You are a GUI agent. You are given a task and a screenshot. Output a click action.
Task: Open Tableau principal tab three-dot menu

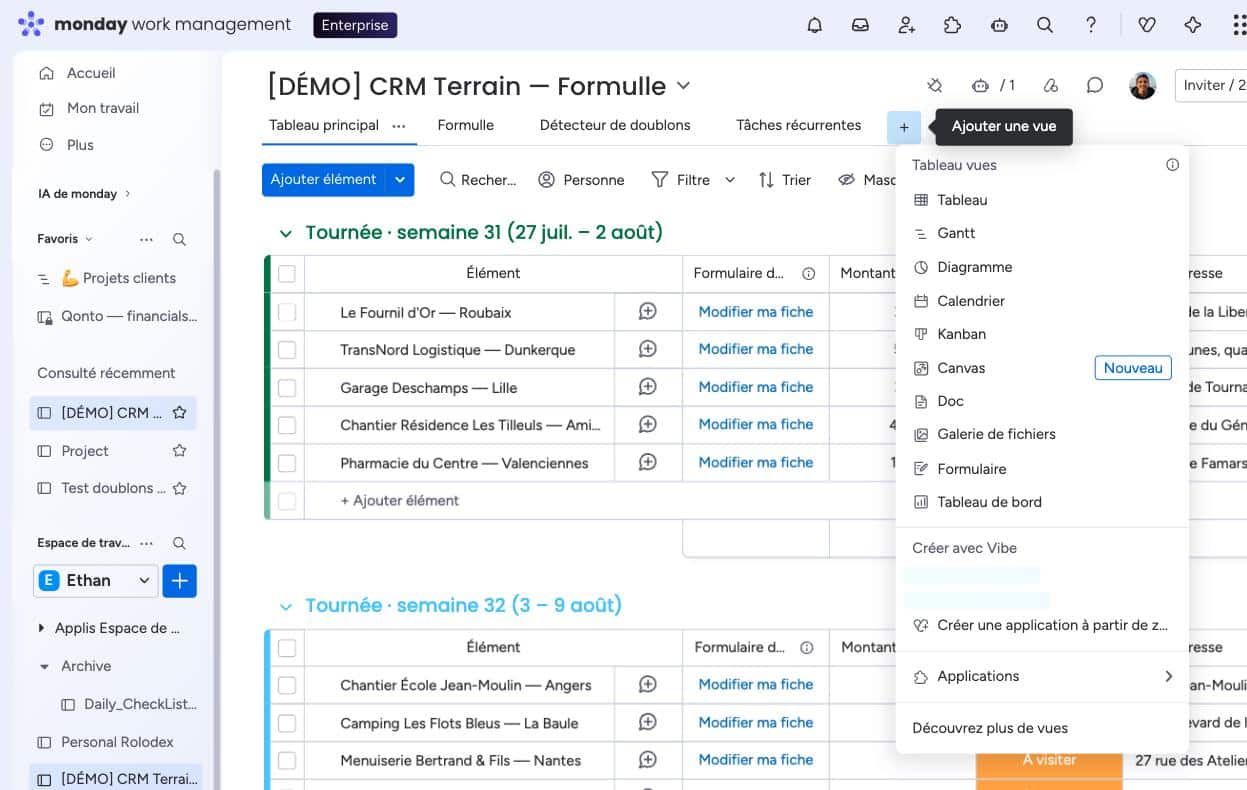coord(399,126)
